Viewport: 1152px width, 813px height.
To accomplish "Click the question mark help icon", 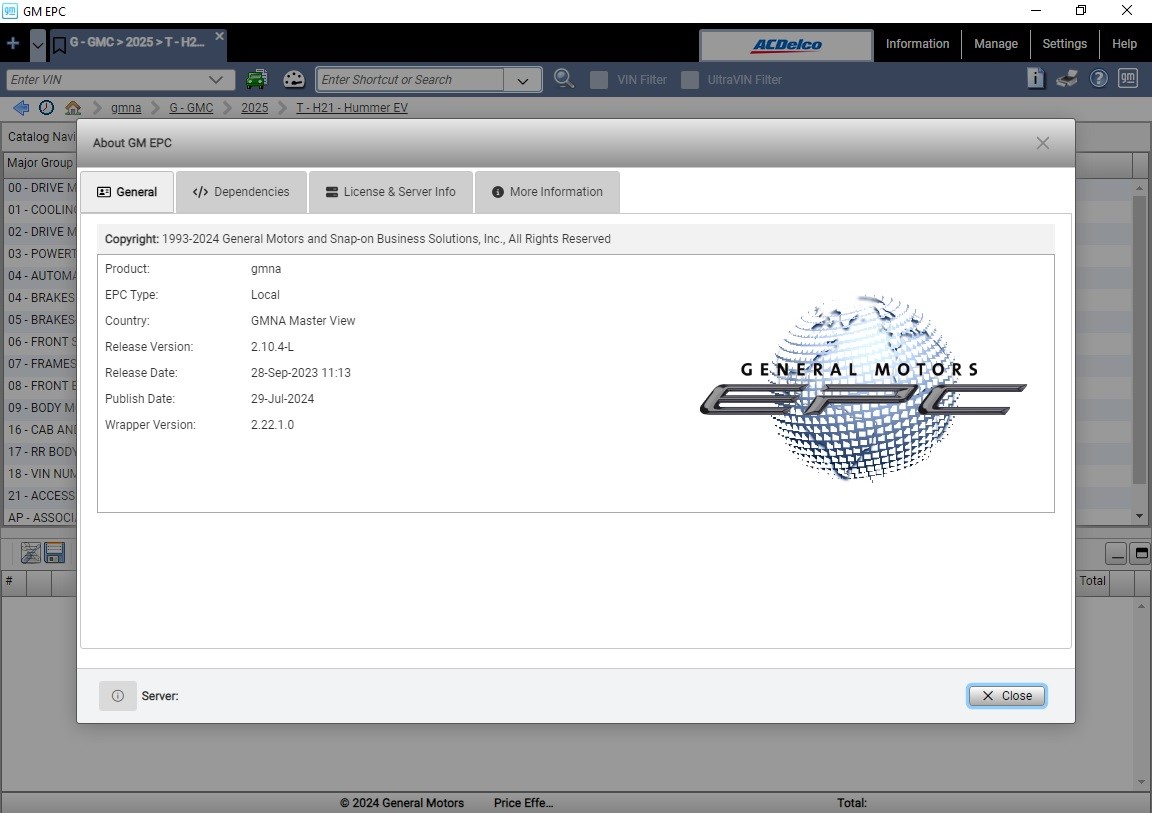I will [x=1098, y=79].
